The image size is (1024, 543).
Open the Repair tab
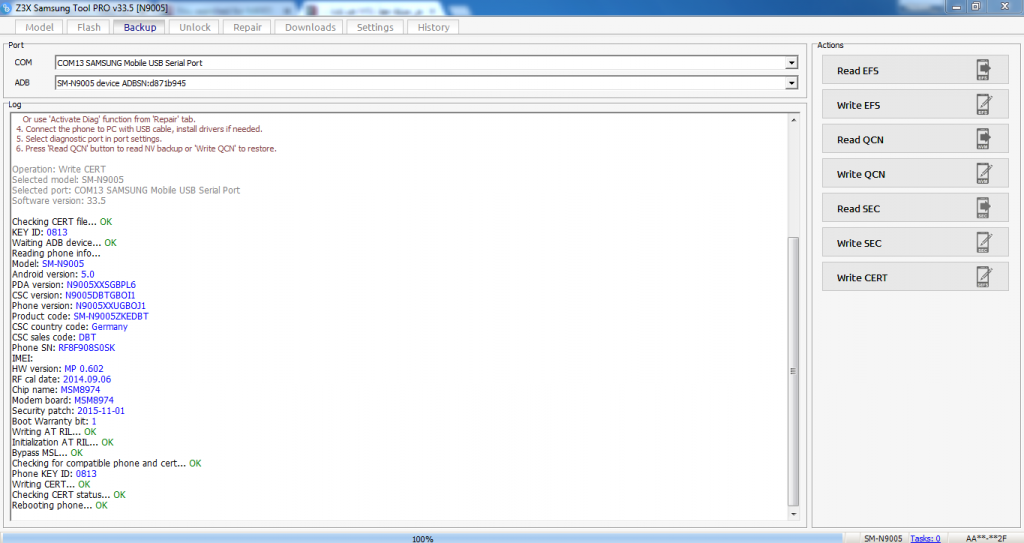(248, 27)
